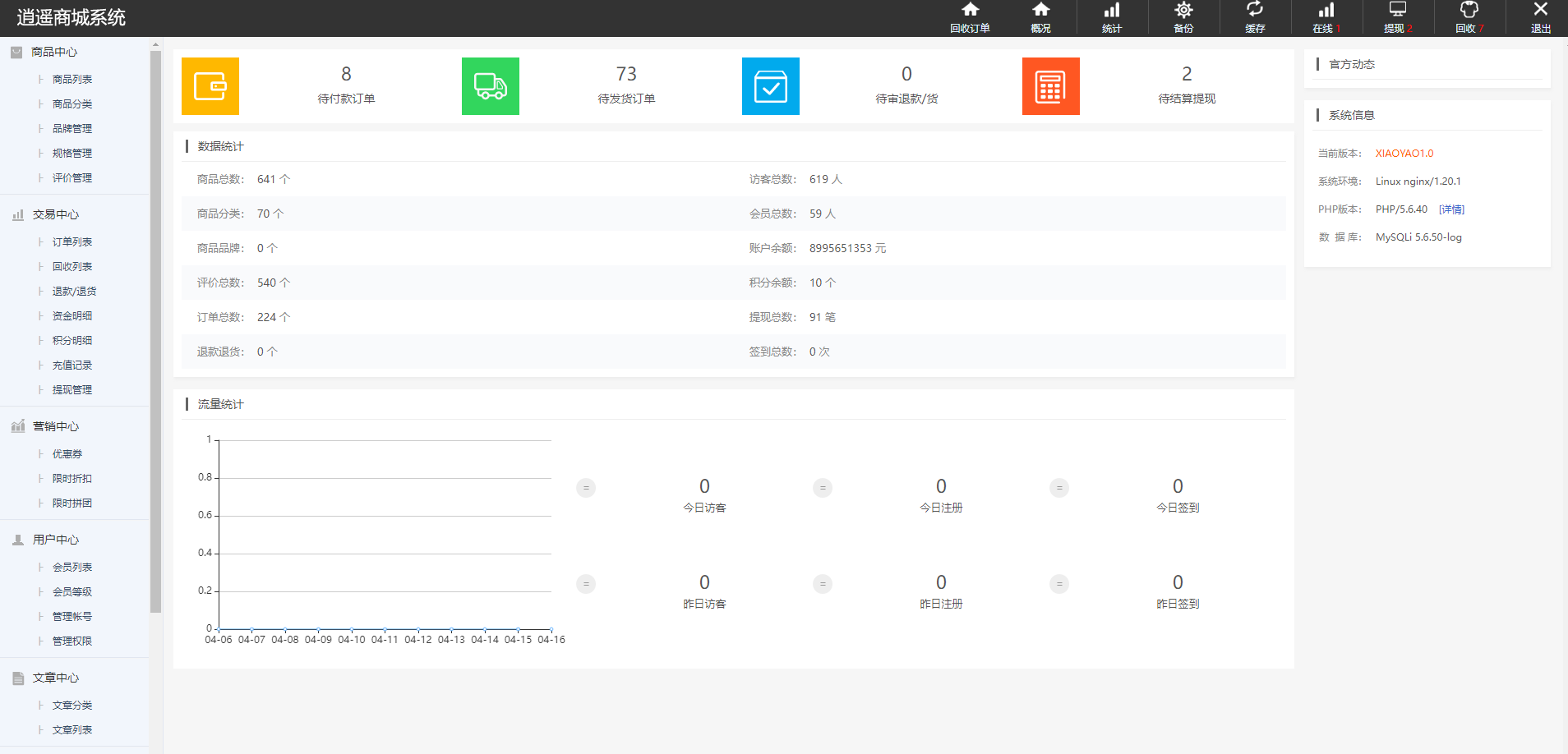This screenshot has width=1568, height=754.
Task: Click the [详情] link beside PHP version
Action: [1451, 209]
